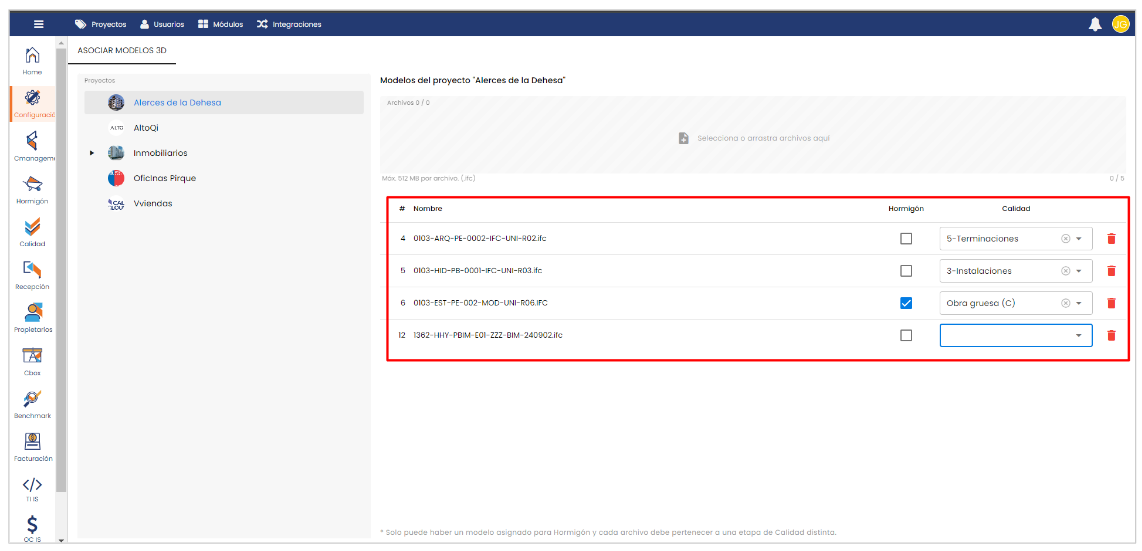The image size is (1142, 551).
Task: Select the Oficinas Pirque project
Action: pos(164,178)
